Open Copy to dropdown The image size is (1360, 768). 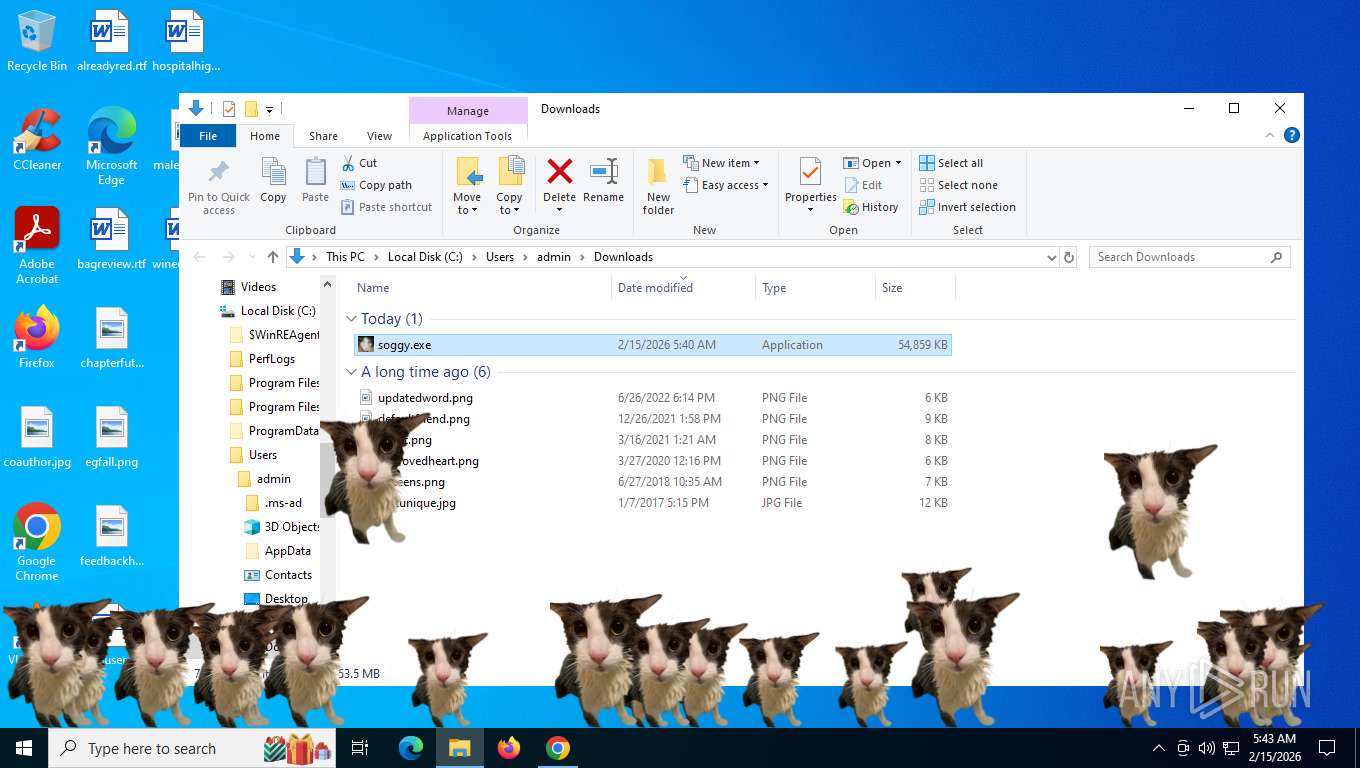[x=509, y=204]
